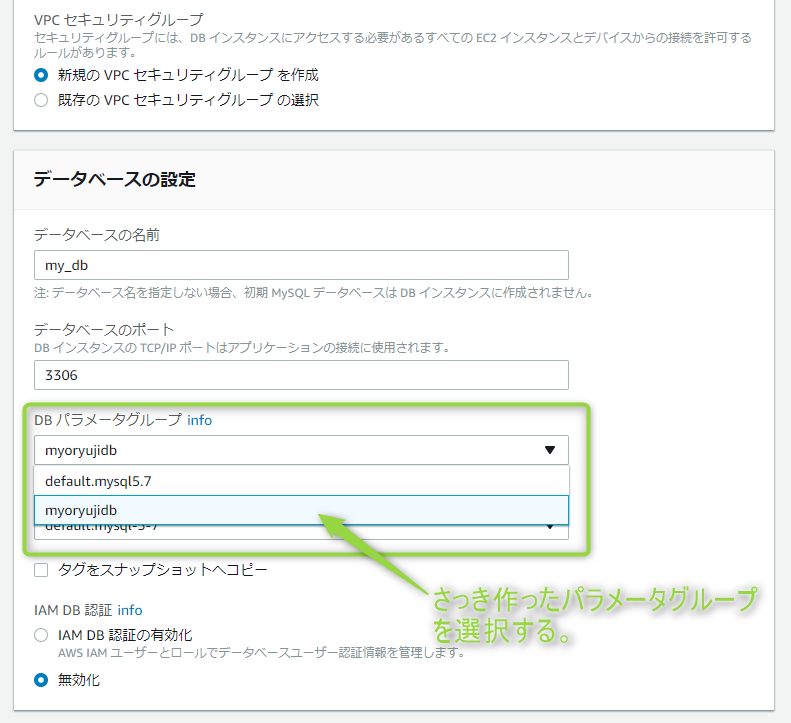791x723 pixels.
Task: Click the データベースの名前 field containing my_db
Action: tap(301, 265)
